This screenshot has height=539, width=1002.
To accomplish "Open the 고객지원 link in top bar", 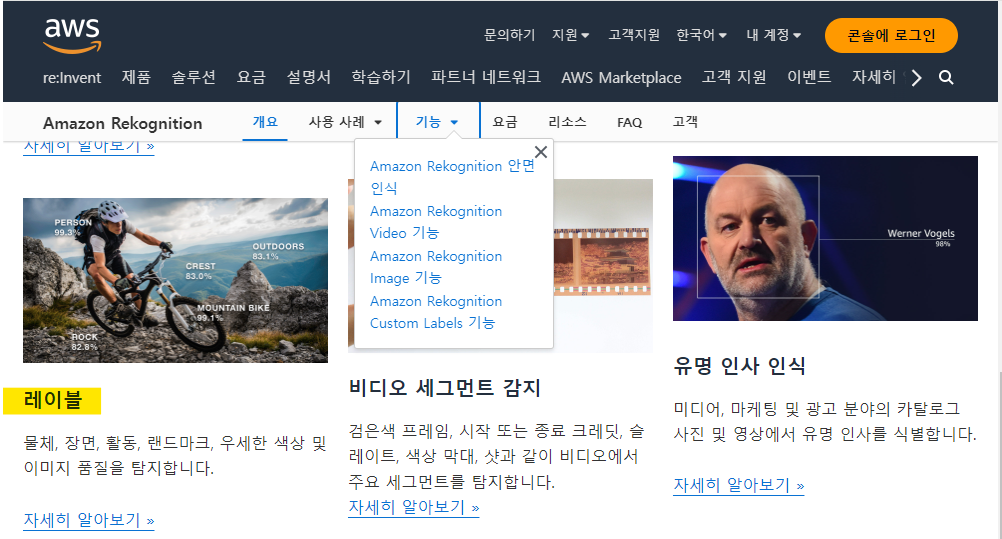I will (633, 35).
